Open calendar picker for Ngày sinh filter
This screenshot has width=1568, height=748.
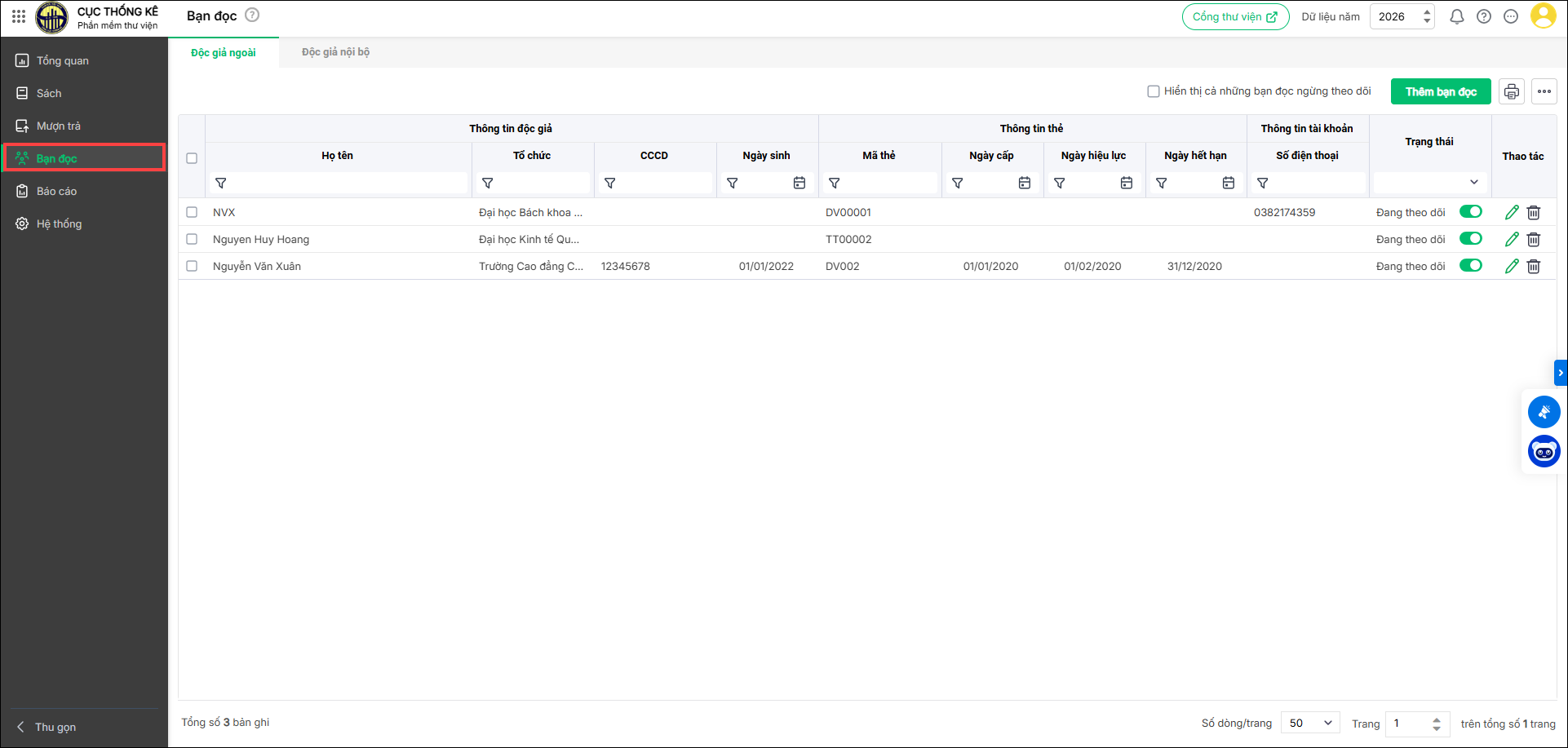(x=799, y=184)
